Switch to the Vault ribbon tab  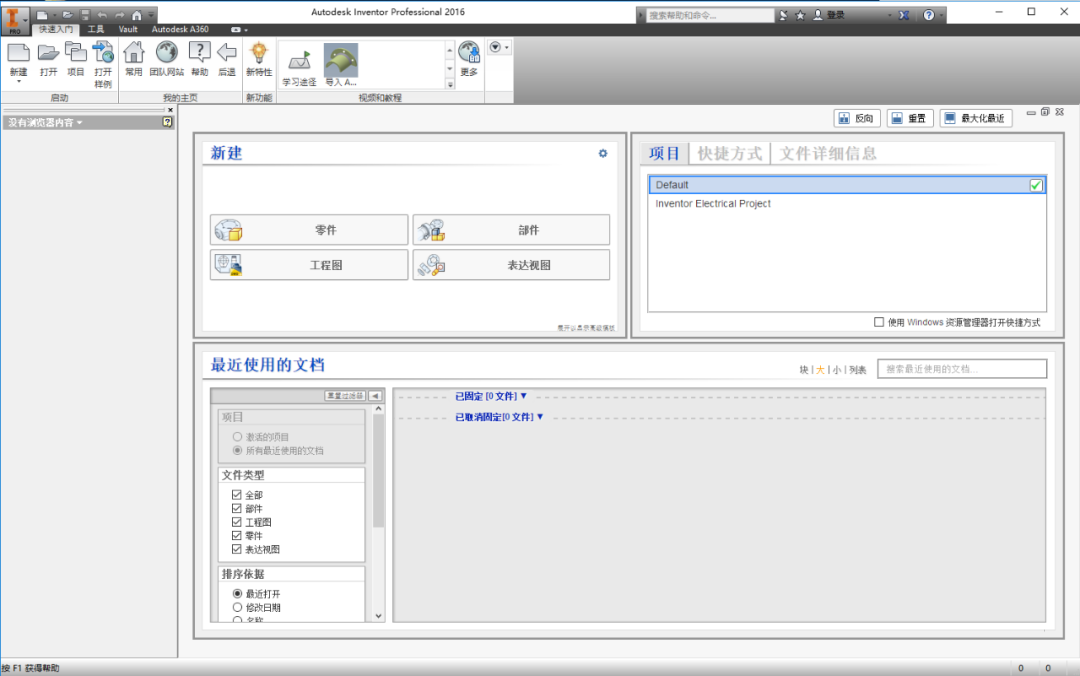point(128,30)
